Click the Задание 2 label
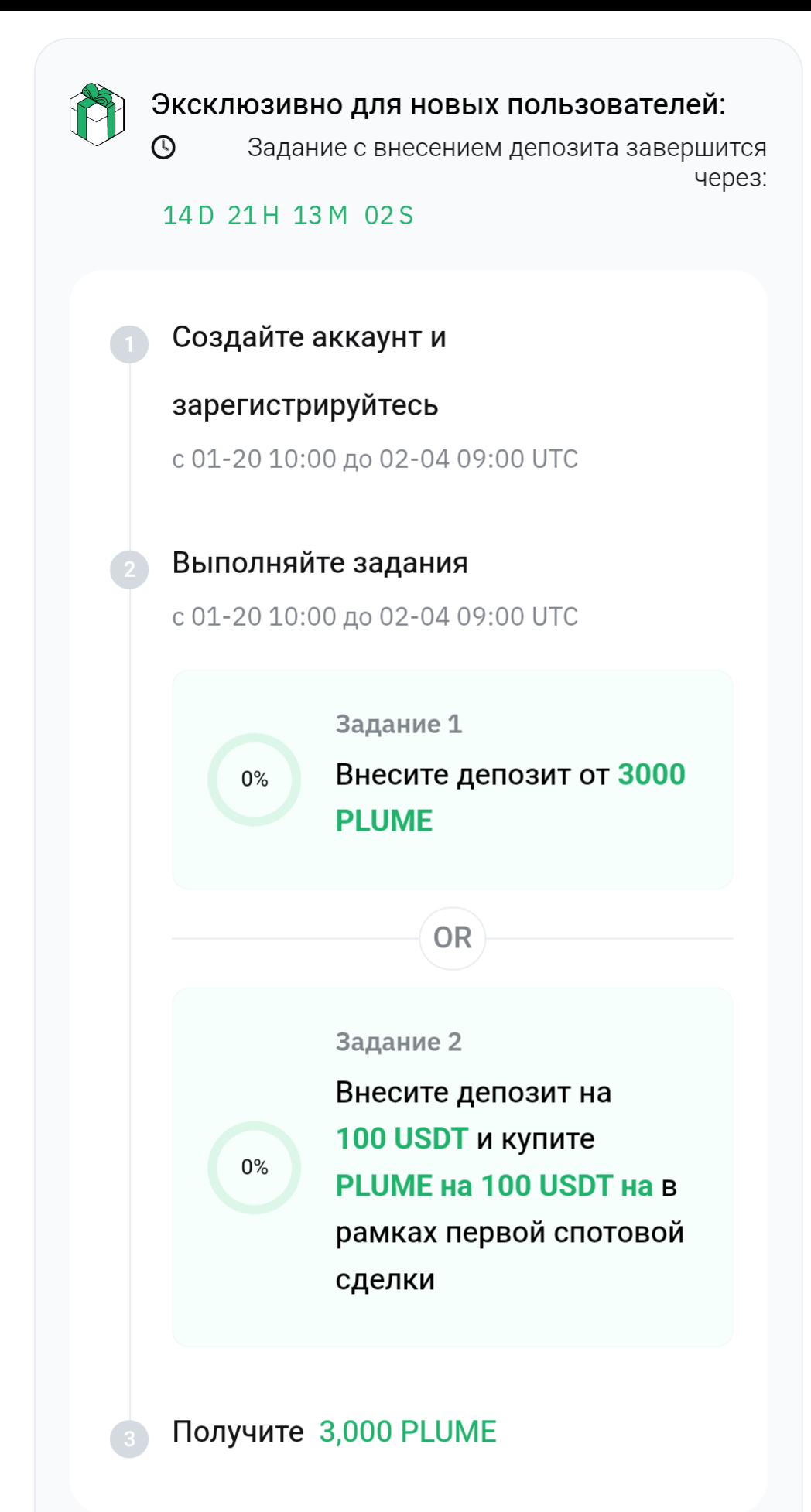 (x=399, y=1042)
